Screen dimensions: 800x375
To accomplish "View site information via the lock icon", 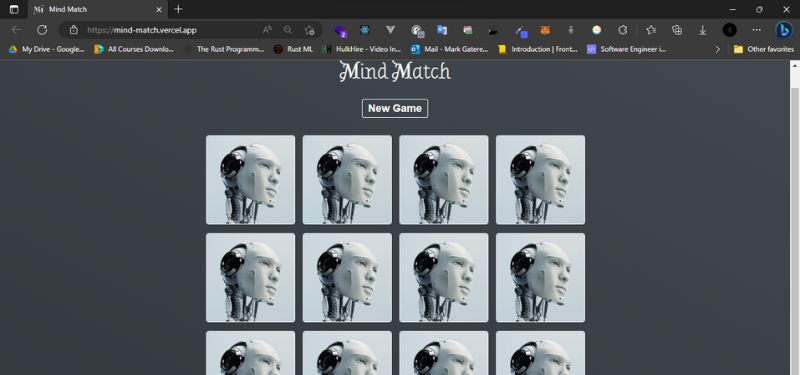I will [x=73, y=30].
